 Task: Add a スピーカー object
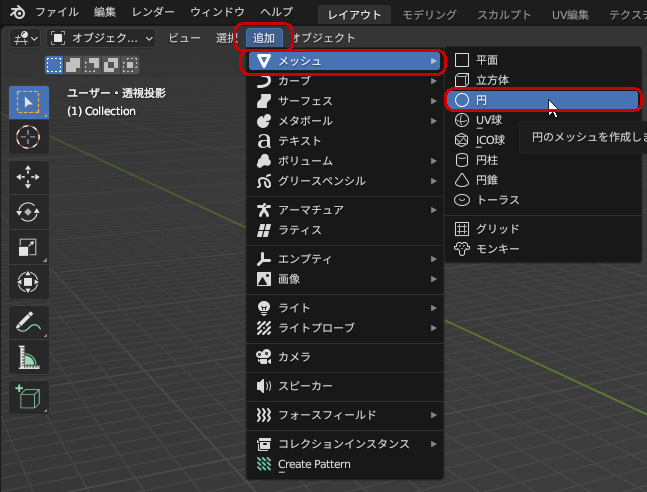(x=345, y=386)
